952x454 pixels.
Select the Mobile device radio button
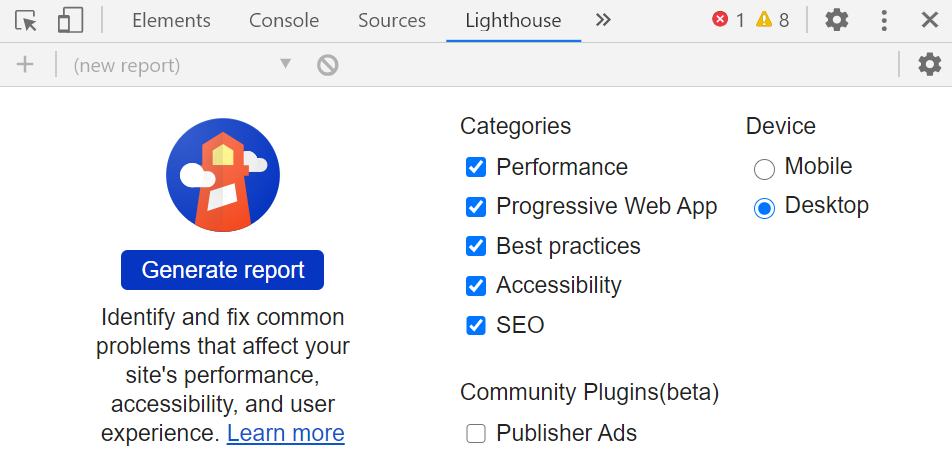(764, 168)
